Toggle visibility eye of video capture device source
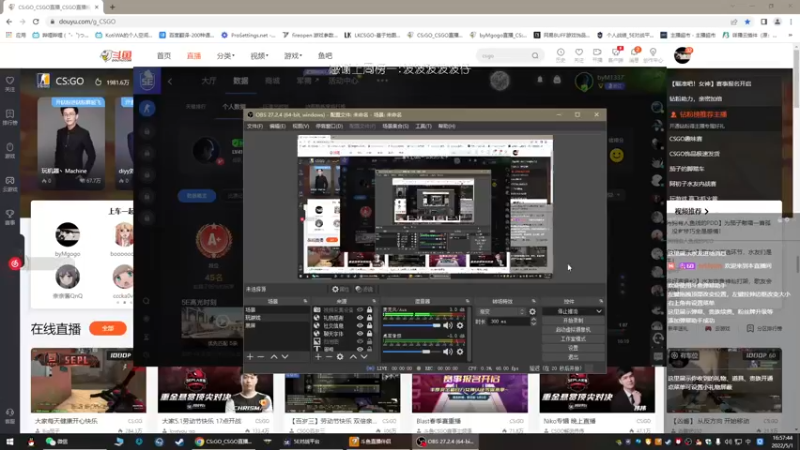Viewport: 800px width, 450px height. coord(360,310)
